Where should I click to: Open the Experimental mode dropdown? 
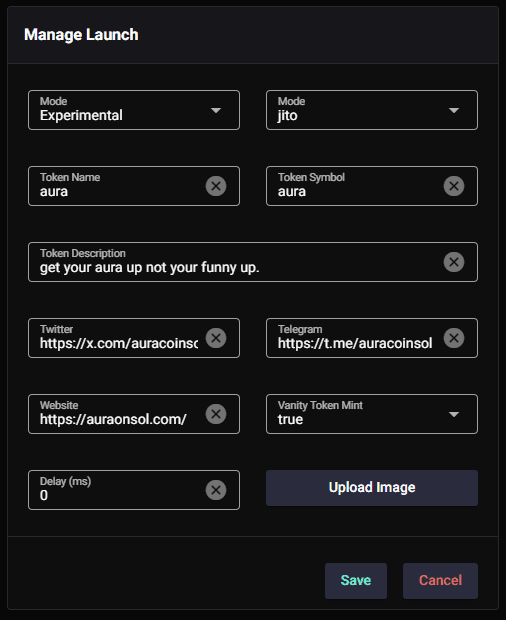click(x=134, y=110)
